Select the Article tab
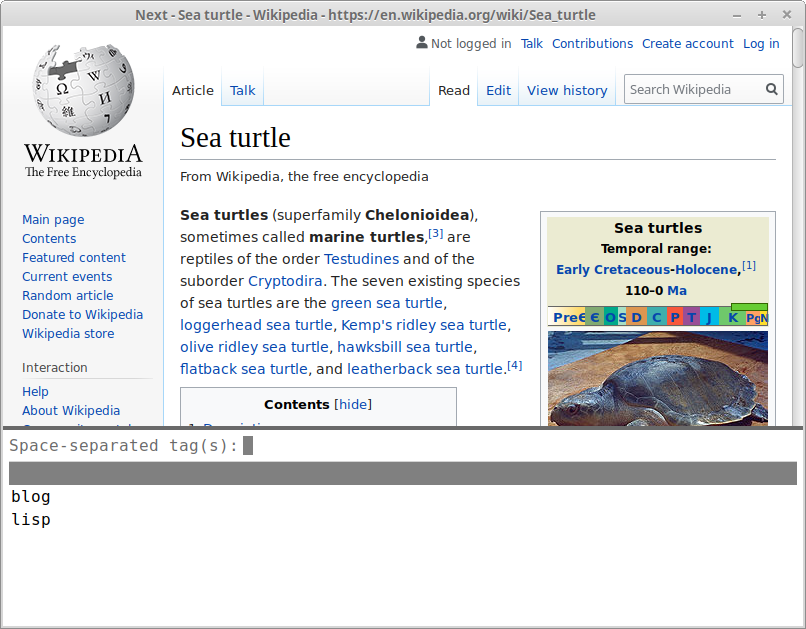This screenshot has width=806, height=629. (x=193, y=90)
